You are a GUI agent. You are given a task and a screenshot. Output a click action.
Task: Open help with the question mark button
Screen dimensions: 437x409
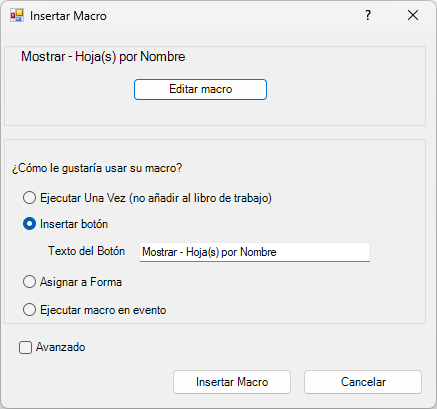coord(368,15)
